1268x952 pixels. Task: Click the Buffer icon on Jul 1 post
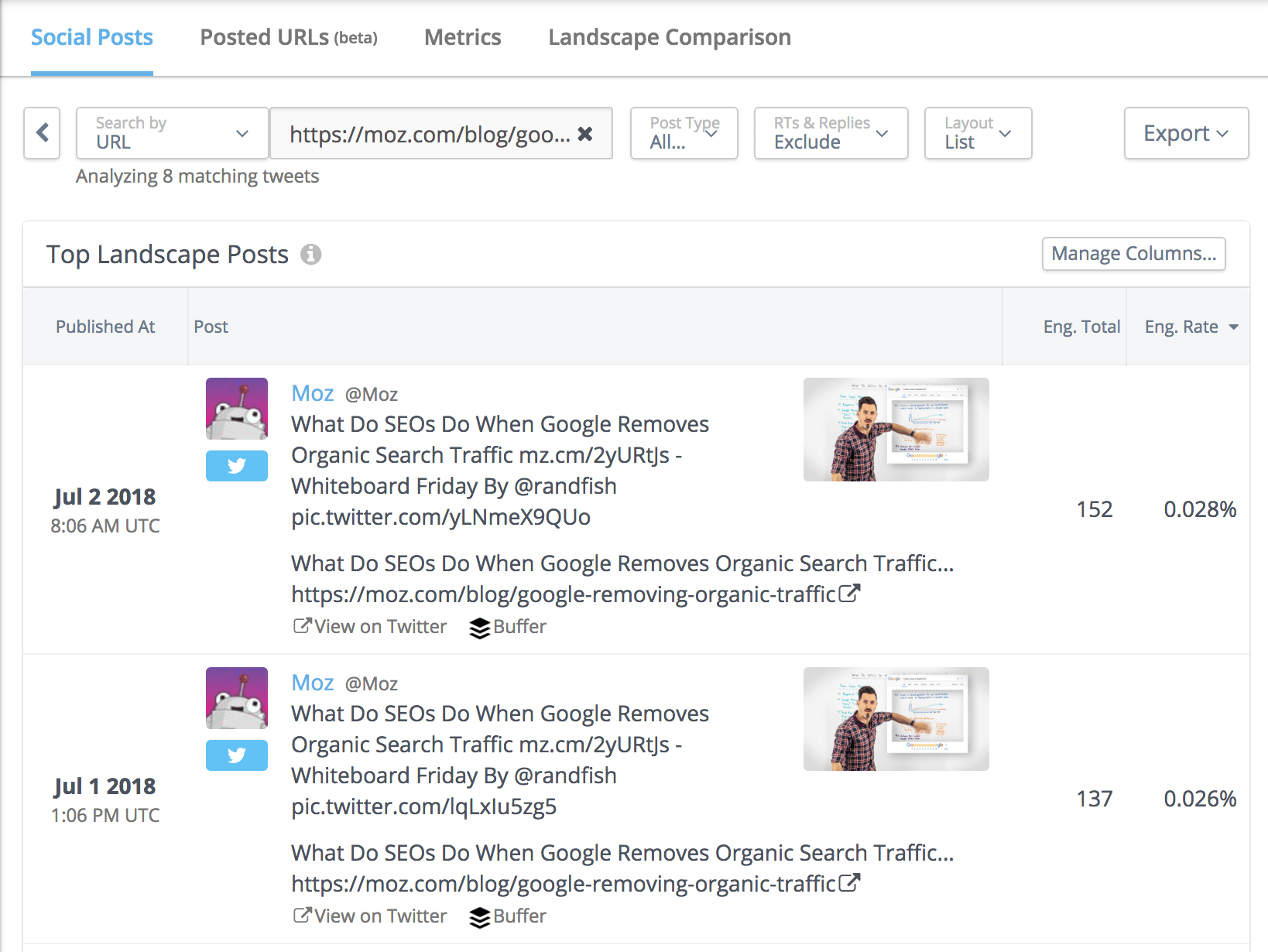click(x=480, y=917)
